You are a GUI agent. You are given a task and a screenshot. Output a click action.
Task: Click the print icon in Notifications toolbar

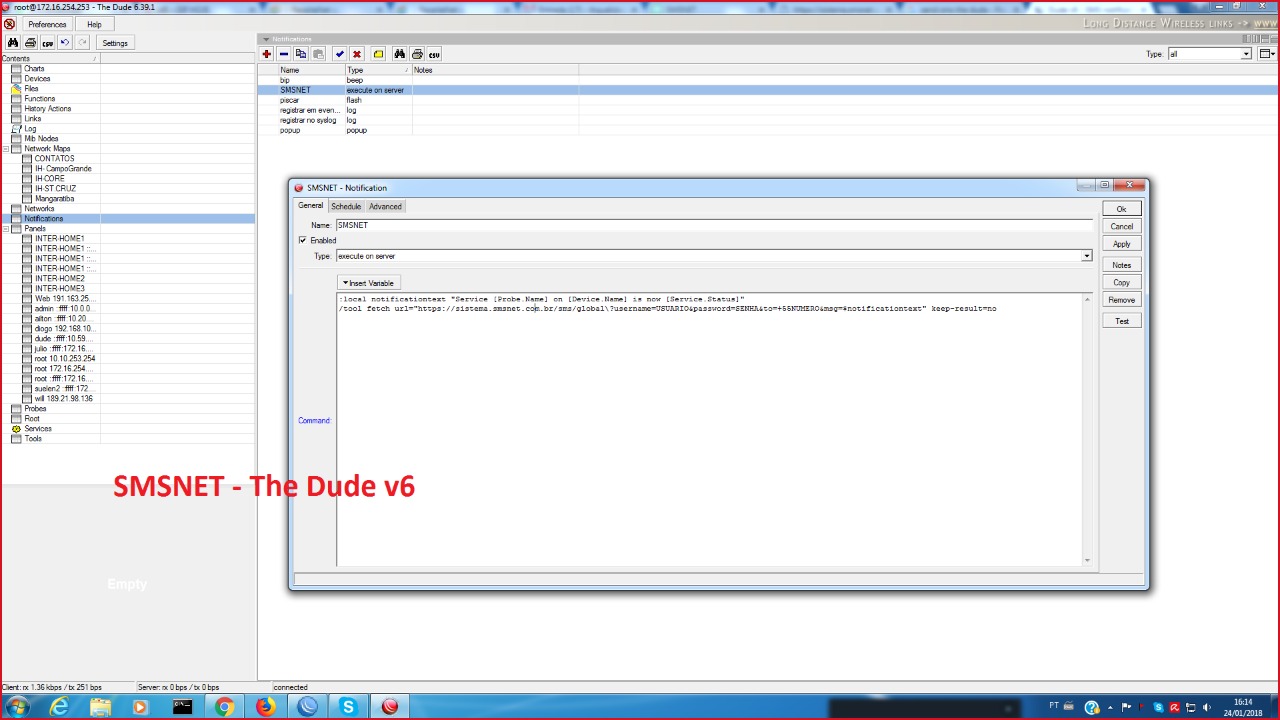point(417,54)
